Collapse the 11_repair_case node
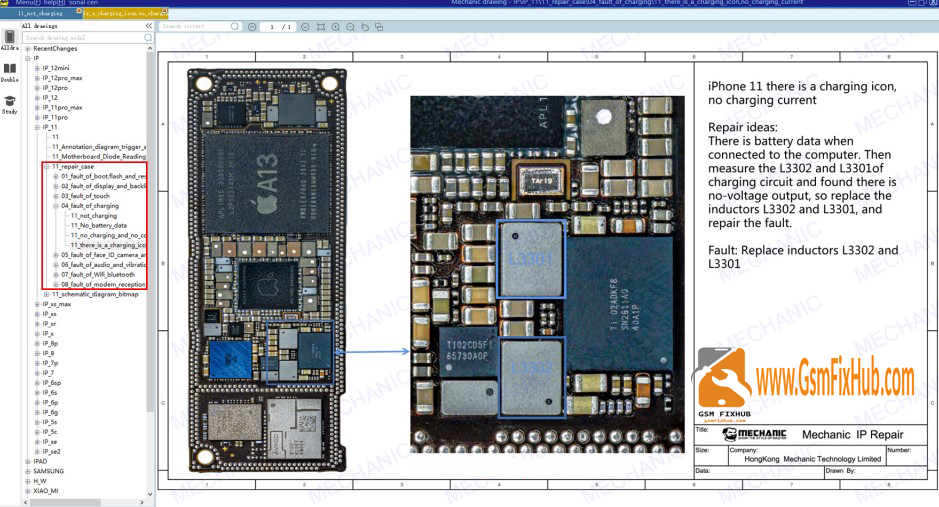The height and width of the screenshot is (507, 939). [x=47, y=166]
